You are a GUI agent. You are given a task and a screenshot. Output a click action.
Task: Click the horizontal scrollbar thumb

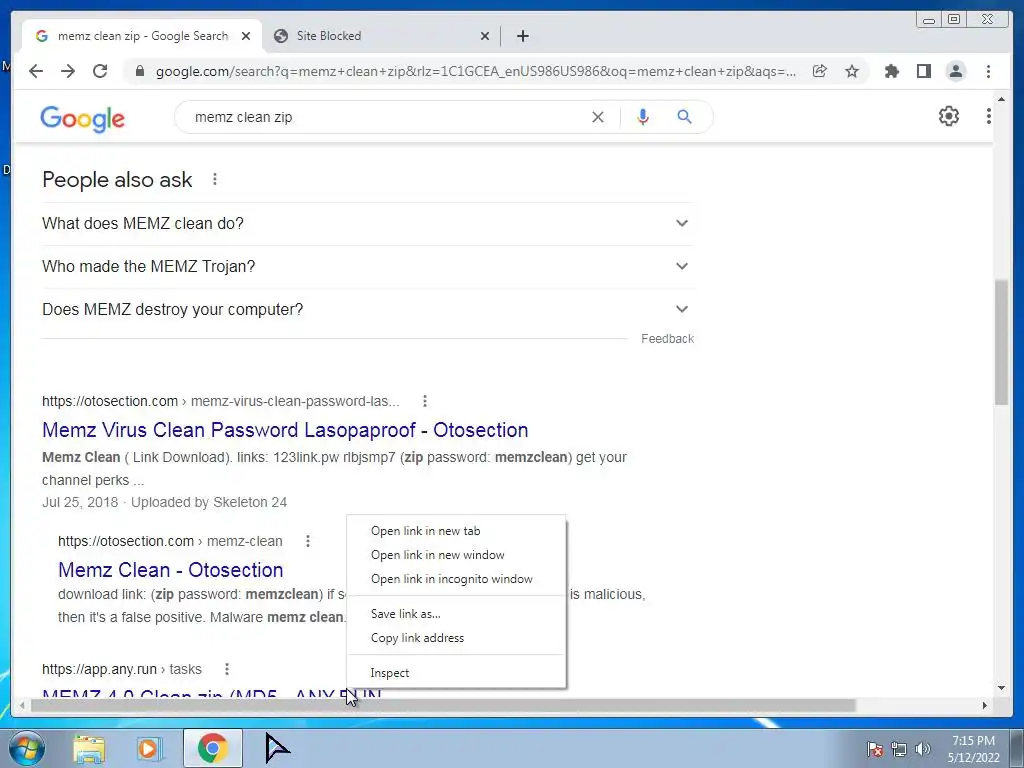coord(443,705)
